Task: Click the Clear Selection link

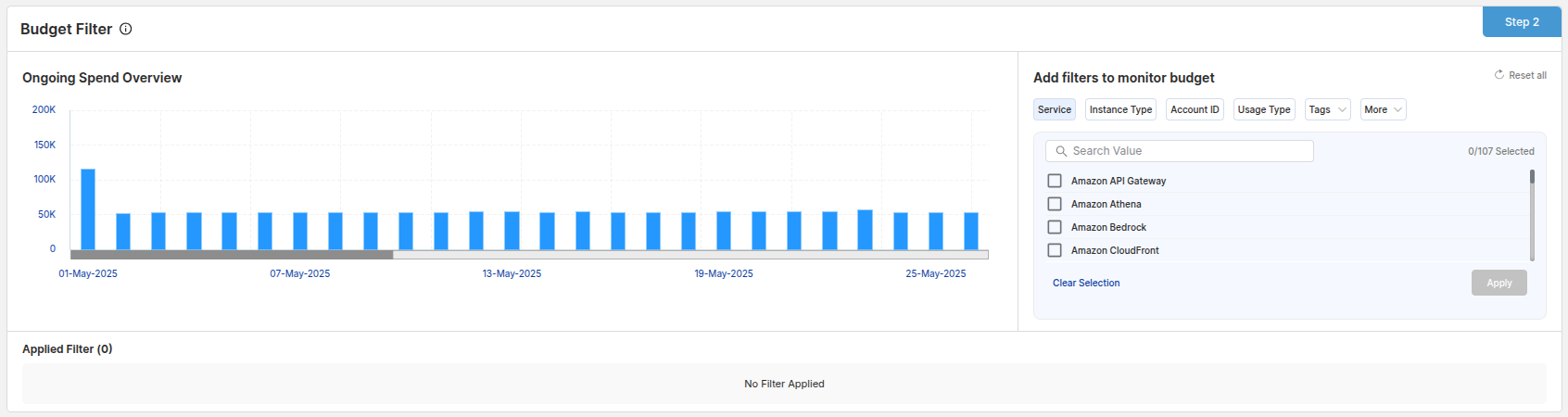Action: click(1085, 283)
